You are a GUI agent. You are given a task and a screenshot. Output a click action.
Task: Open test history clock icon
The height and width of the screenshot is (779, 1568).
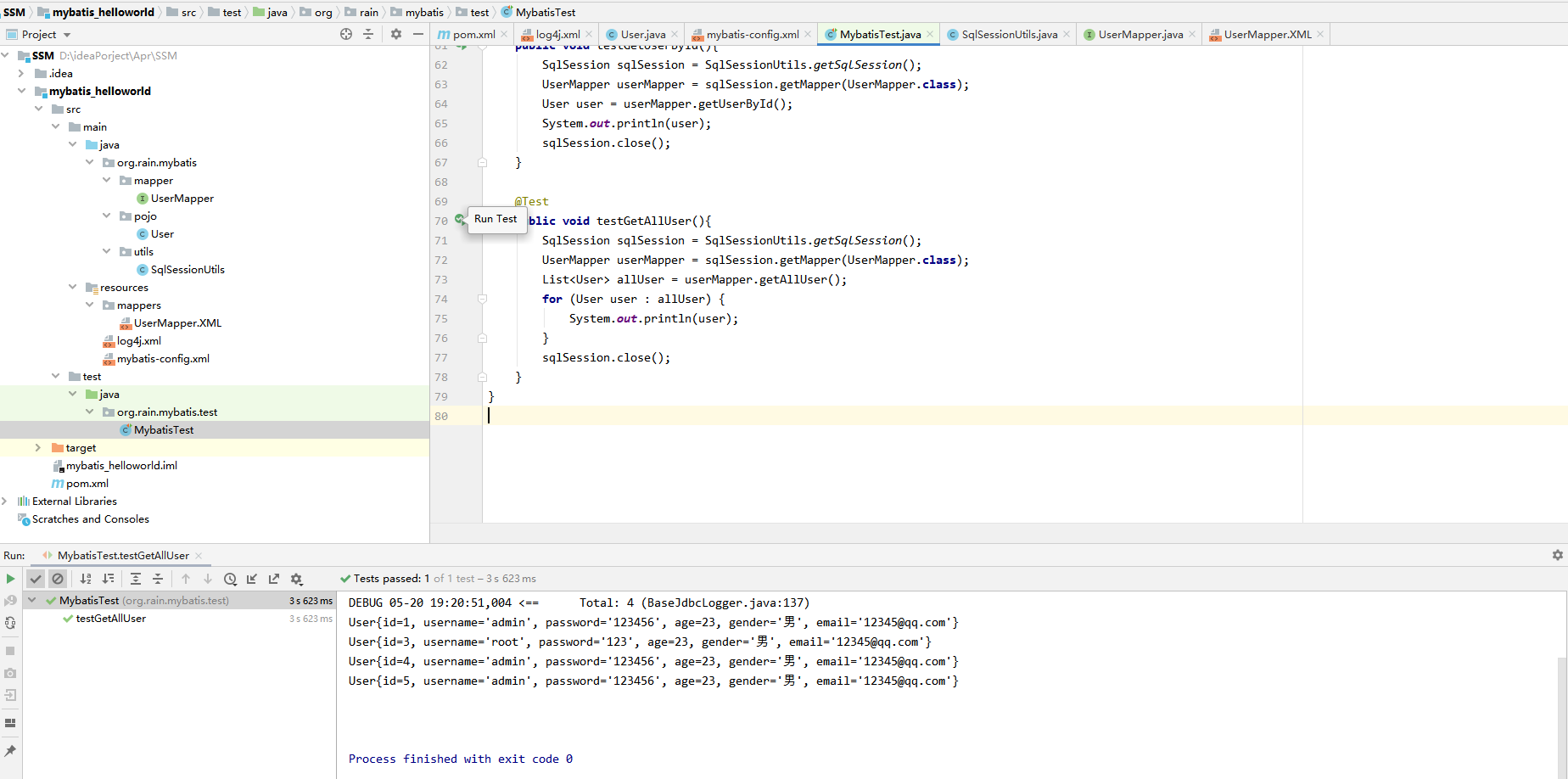pos(230,579)
